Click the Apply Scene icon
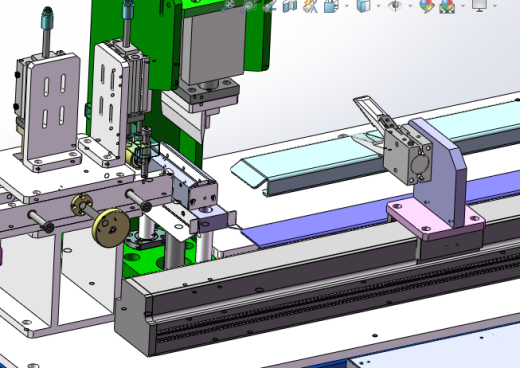The width and height of the screenshot is (520, 368). (447, 6)
